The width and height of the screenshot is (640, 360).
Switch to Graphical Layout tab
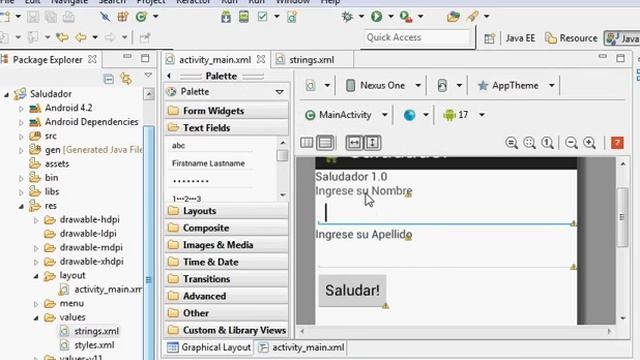(209, 347)
